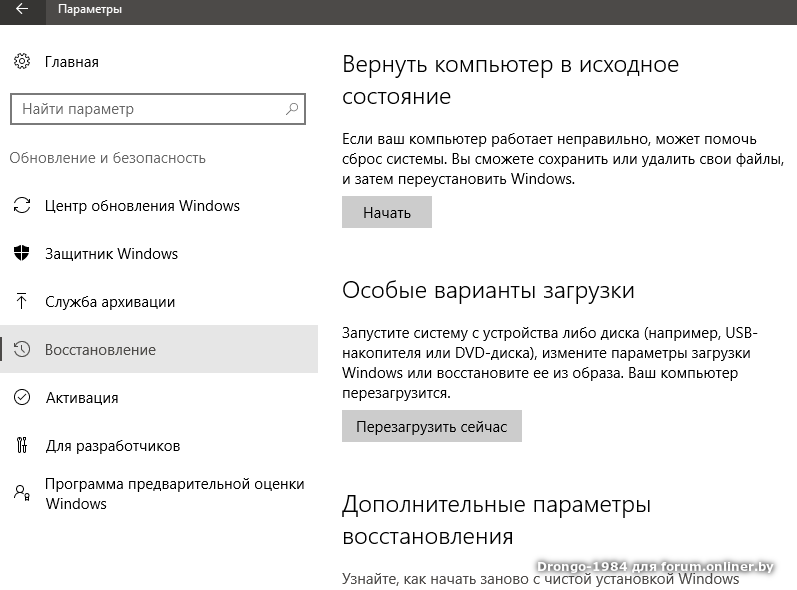The width and height of the screenshot is (797, 590).
Task: Select Защитник Windows in sidebar
Action: (111, 254)
